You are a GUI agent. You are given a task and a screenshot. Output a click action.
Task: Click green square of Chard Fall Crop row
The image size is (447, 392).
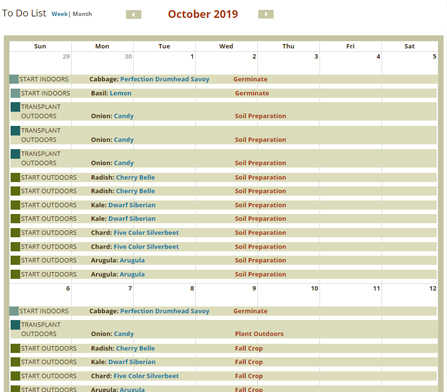[15, 376]
